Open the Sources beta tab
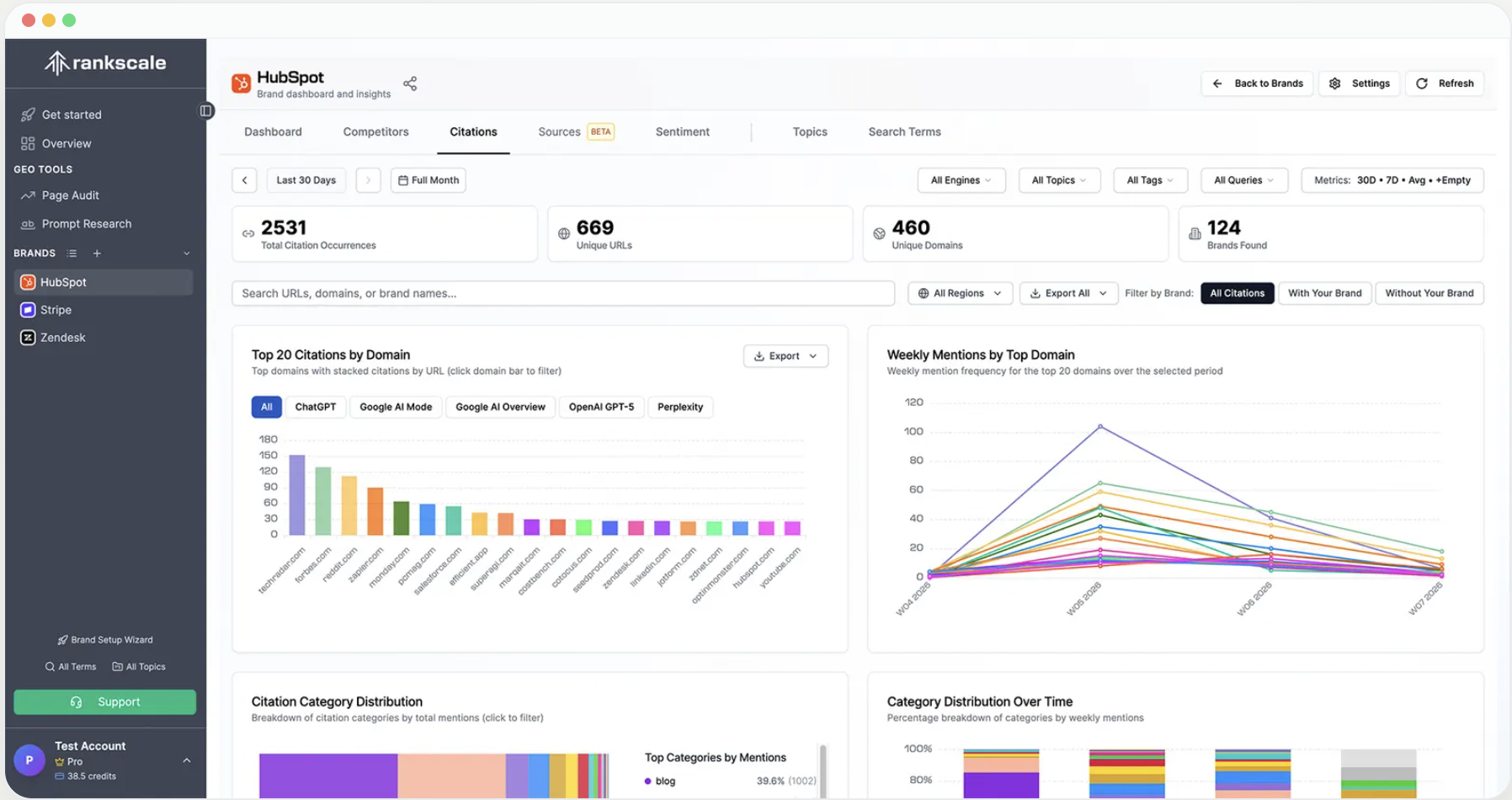1512x800 pixels. pyautogui.click(x=576, y=132)
